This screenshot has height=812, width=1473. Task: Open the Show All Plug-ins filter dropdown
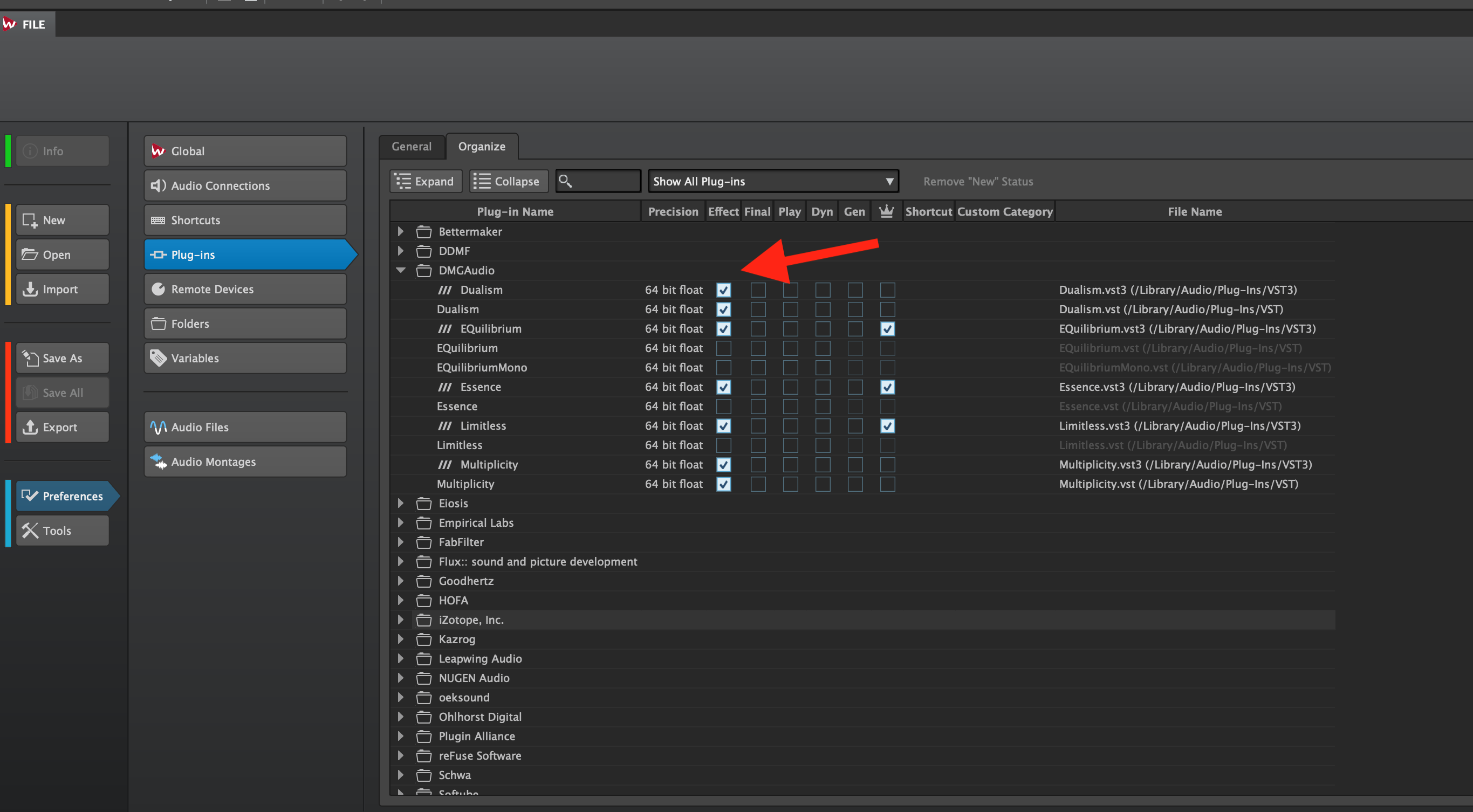pyautogui.click(x=772, y=181)
